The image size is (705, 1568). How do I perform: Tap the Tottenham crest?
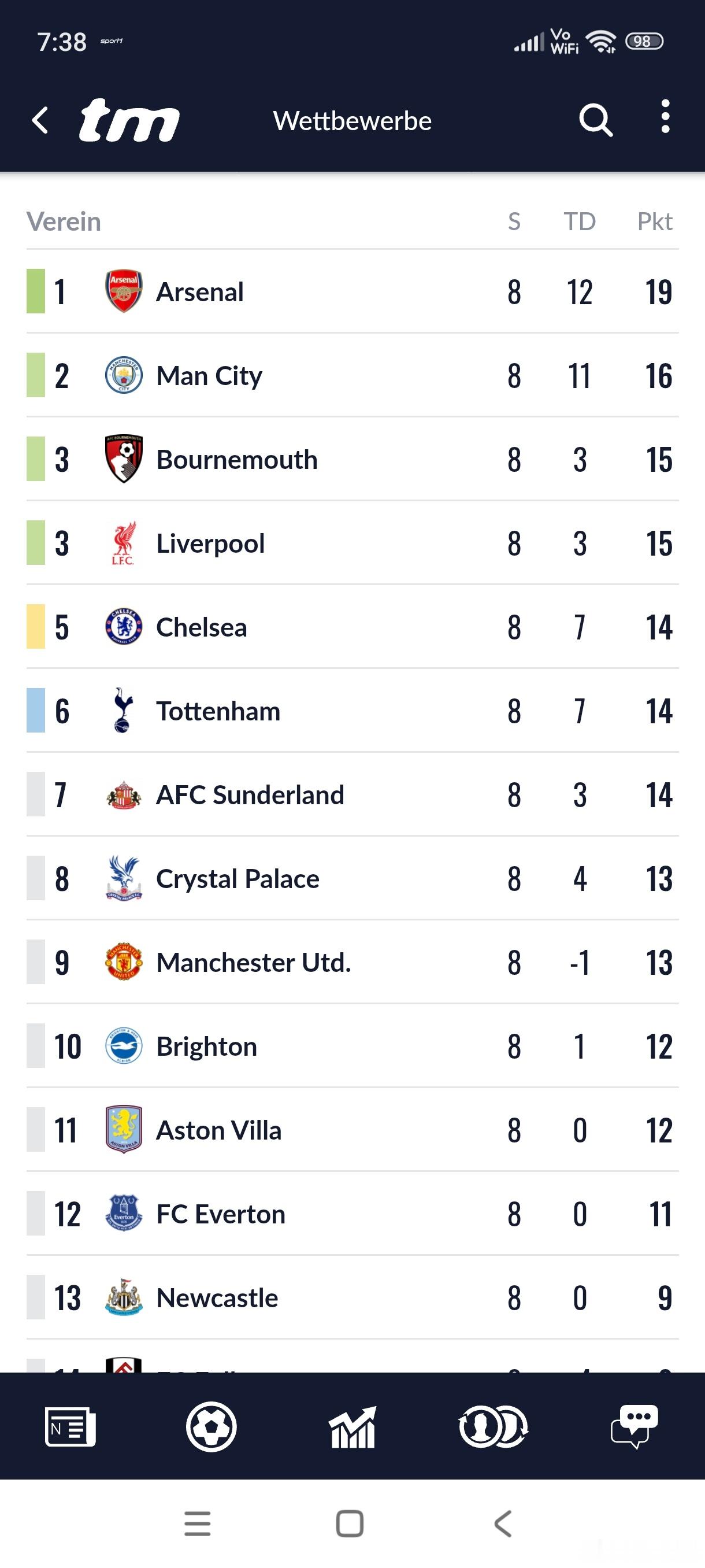pos(124,711)
